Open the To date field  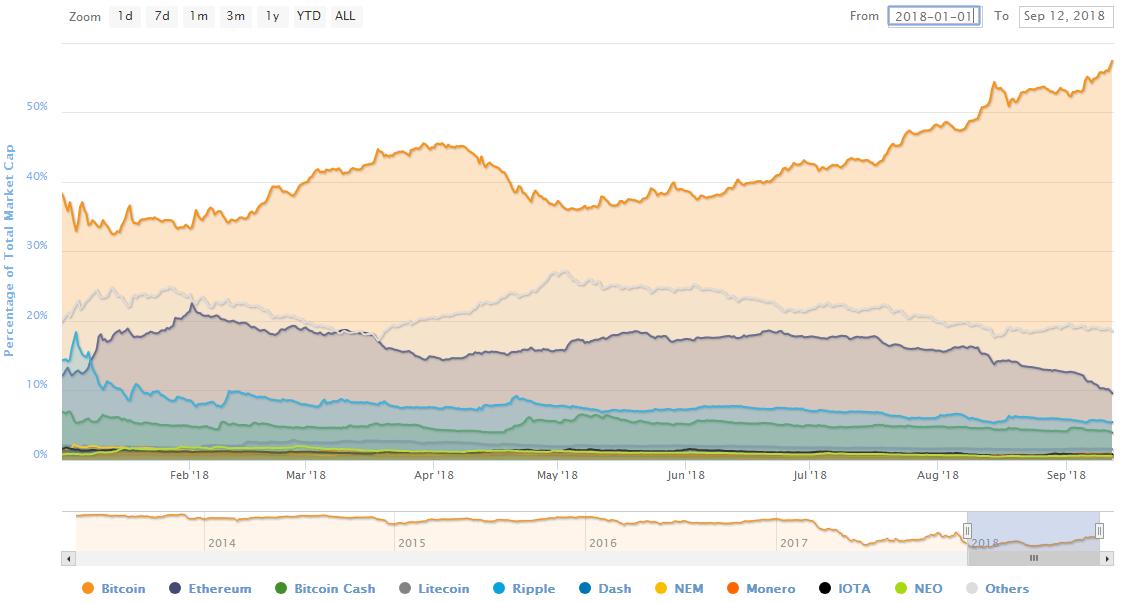1065,16
